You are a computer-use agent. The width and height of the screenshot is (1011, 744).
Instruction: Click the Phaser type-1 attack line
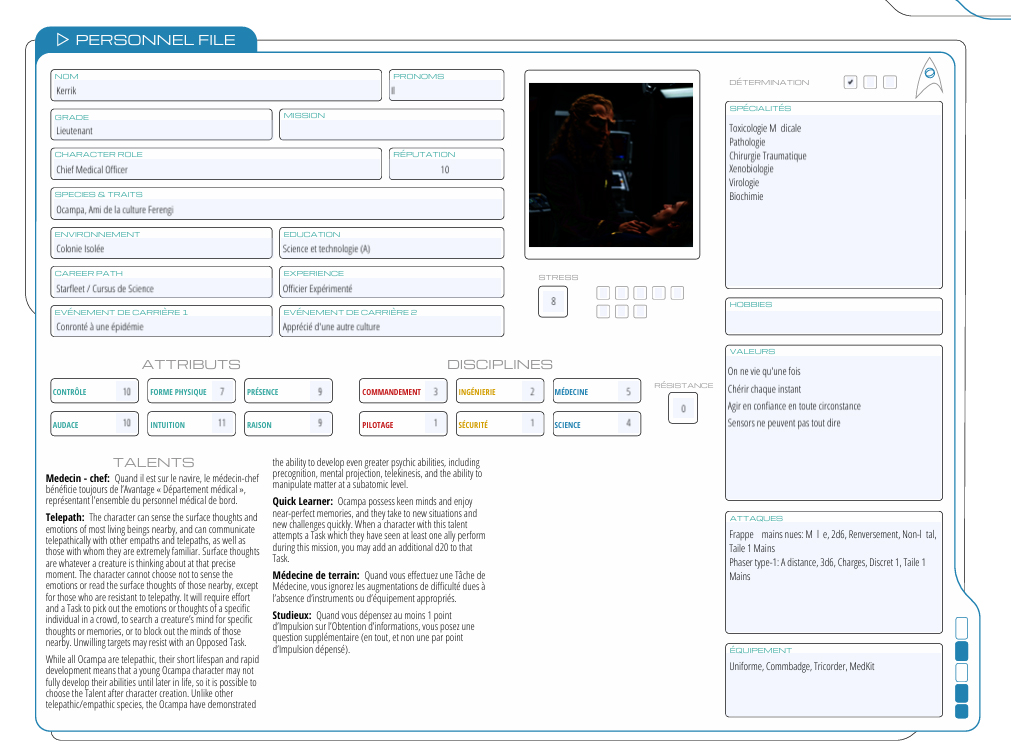[x=827, y=569]
